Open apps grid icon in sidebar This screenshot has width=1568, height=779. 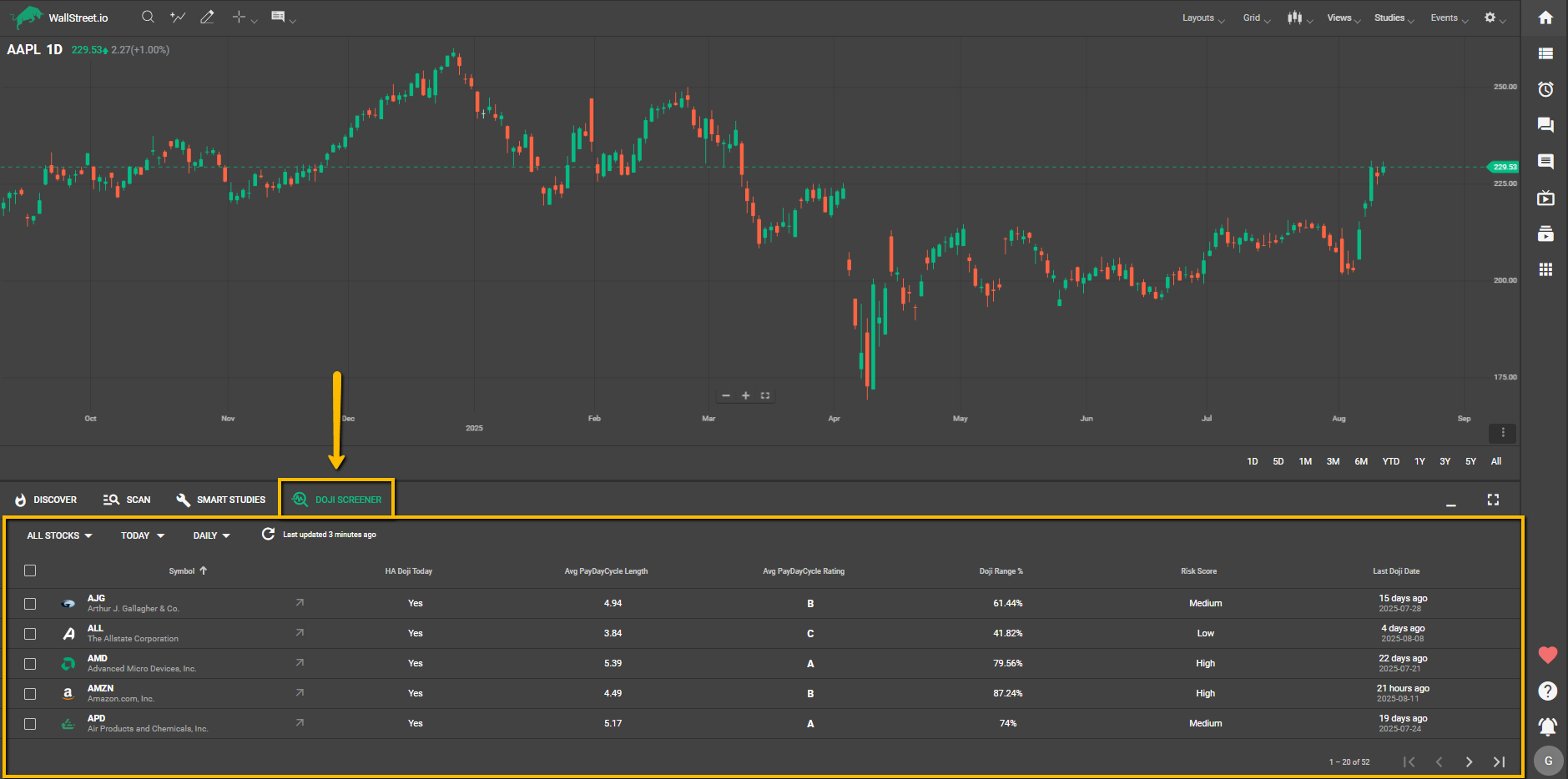[1545, 269]
